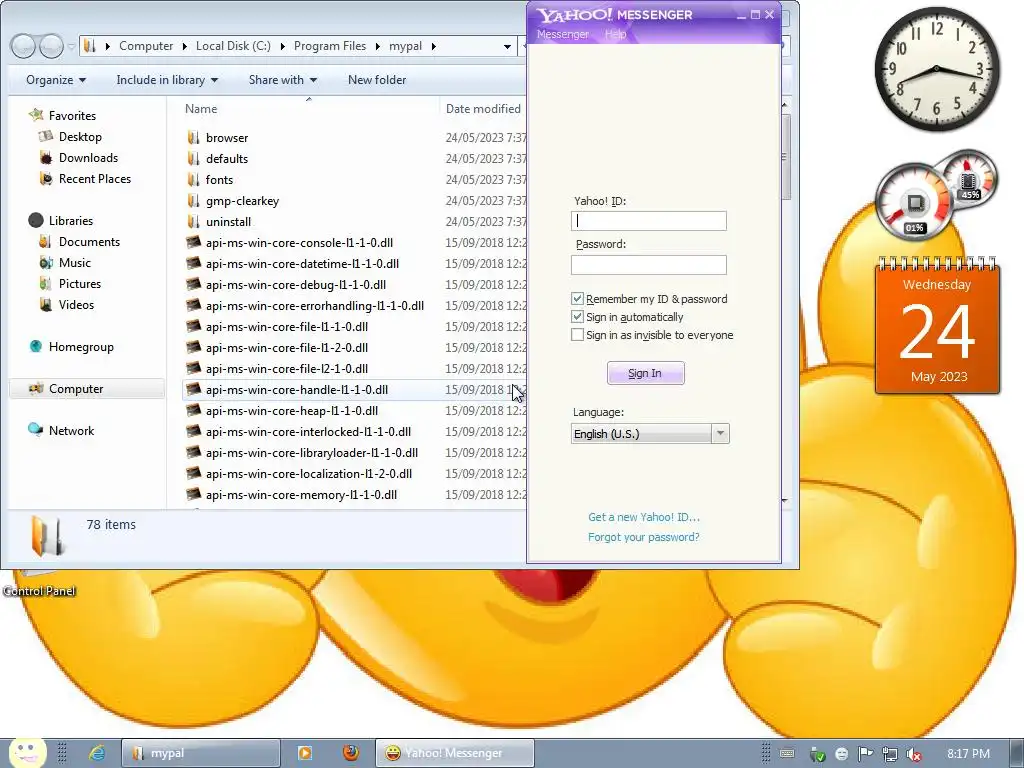Click the Yahoo! ID input field
This screenshot has height=768, width=1024.
(648, 221)
